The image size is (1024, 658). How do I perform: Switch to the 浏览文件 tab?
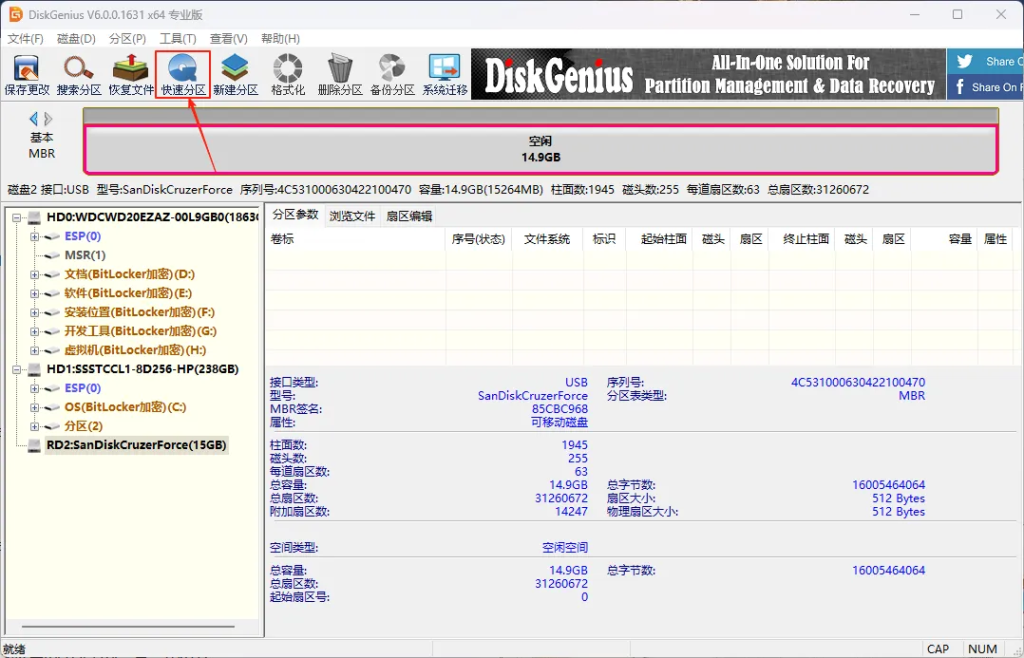click(352, 216)
